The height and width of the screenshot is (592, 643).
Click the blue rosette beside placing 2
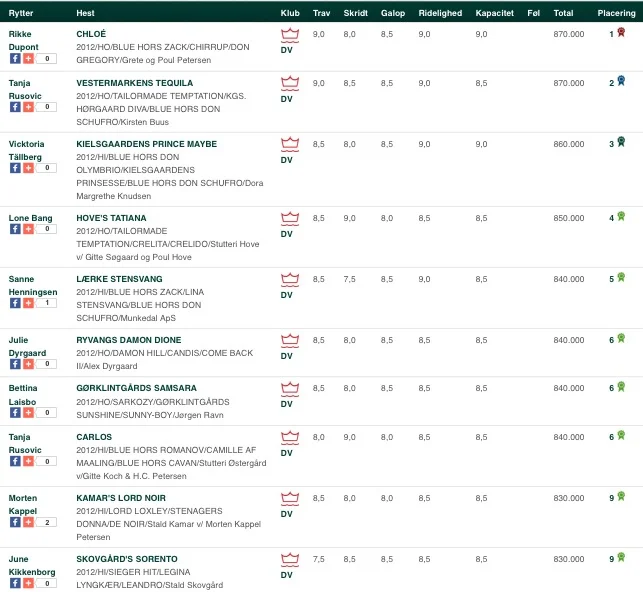point(621,81)
